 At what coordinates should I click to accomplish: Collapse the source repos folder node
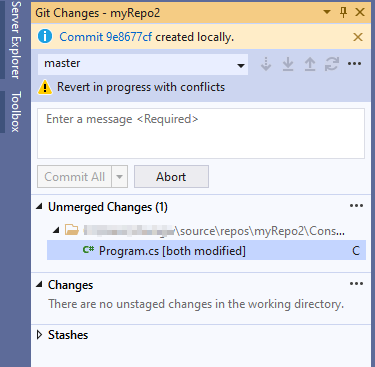pyautogui.click(x=56, y=230)
